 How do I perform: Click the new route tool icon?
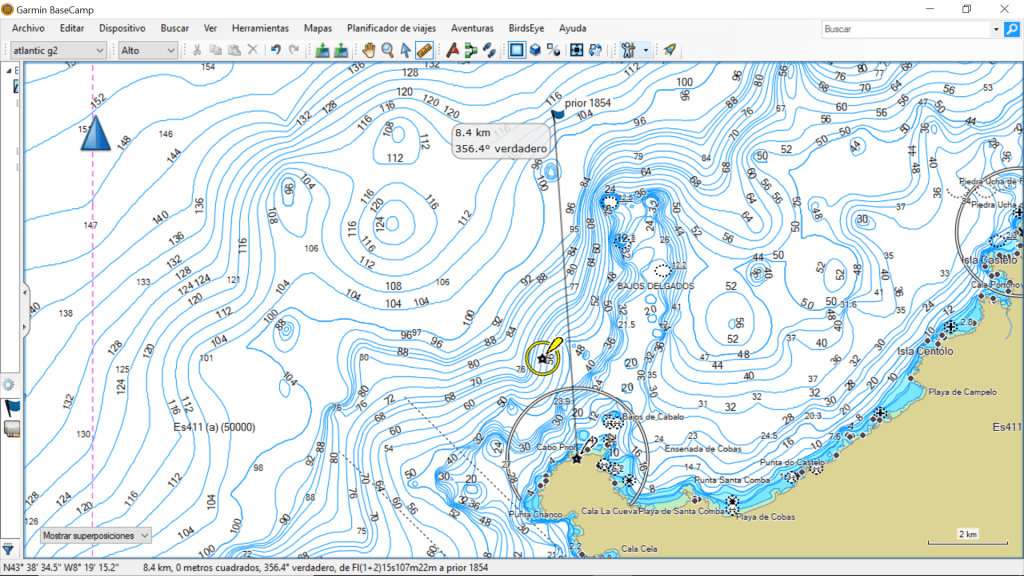(x=471, y=49)
